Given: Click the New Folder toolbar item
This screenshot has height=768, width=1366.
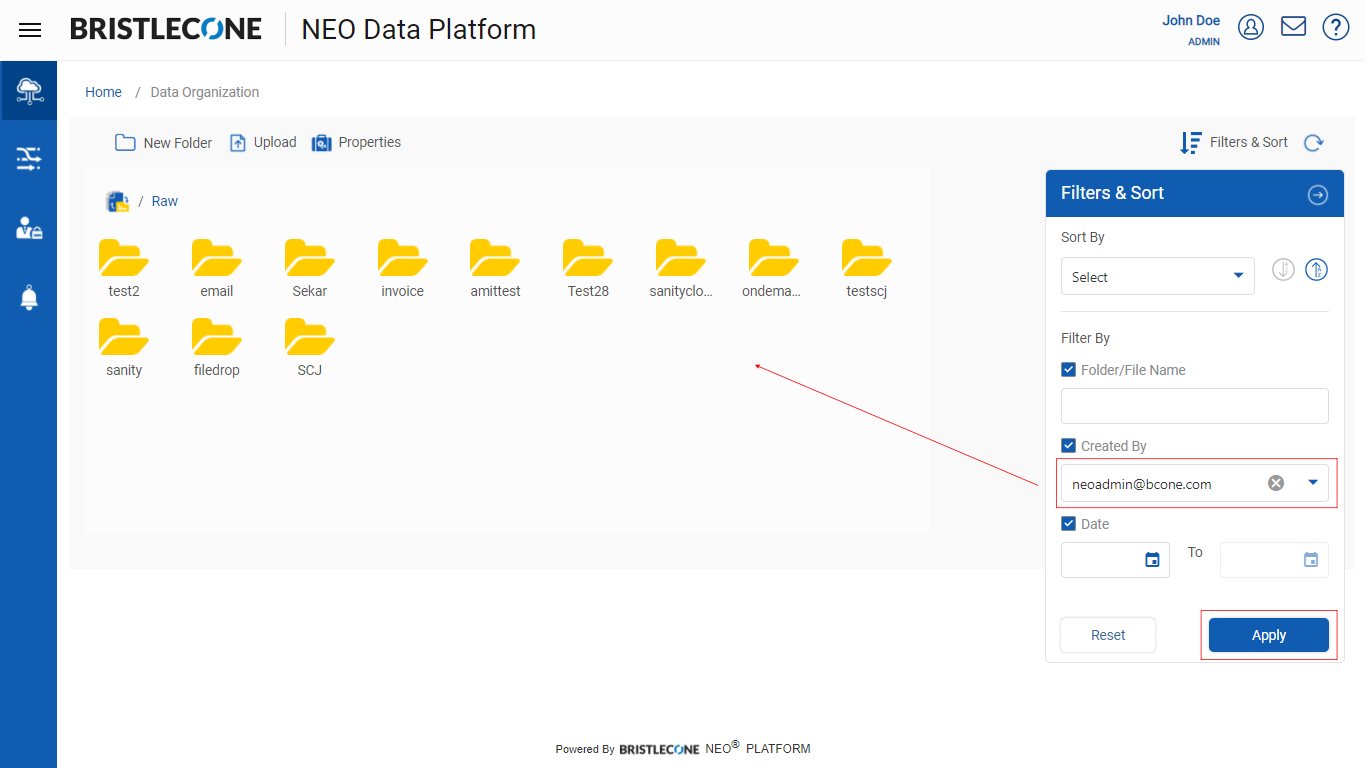Looking at the screenshot, I should click(164, 143).
